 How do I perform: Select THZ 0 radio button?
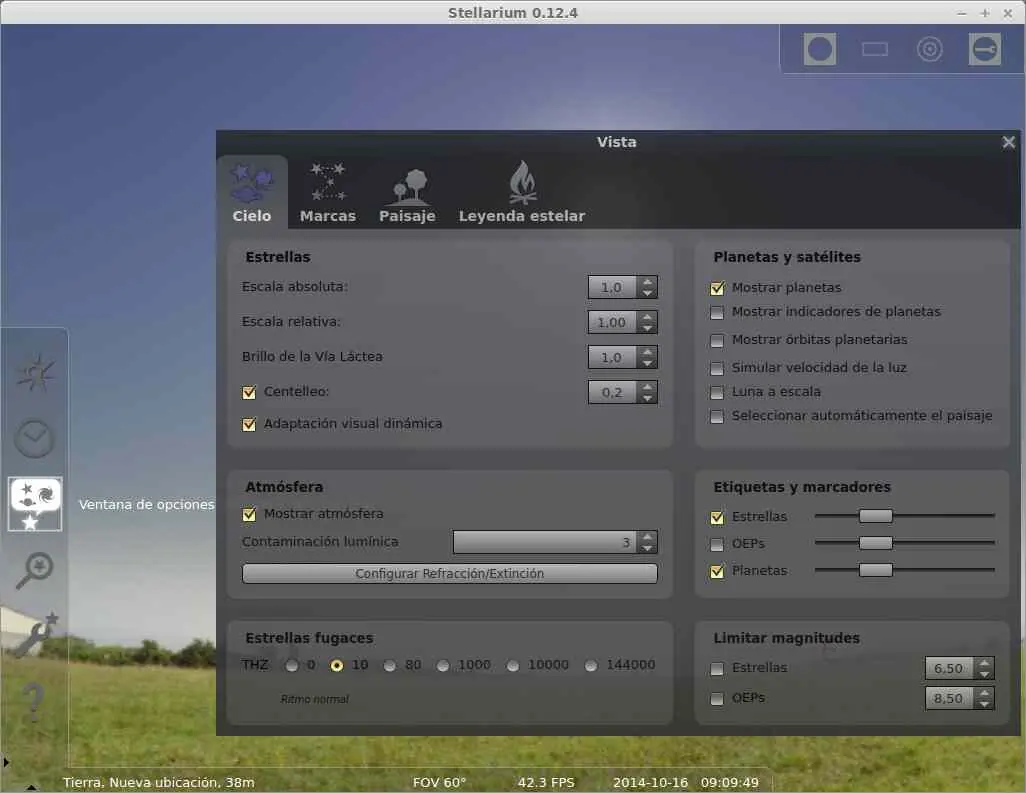pyautogui.click(x=292, y=665)
